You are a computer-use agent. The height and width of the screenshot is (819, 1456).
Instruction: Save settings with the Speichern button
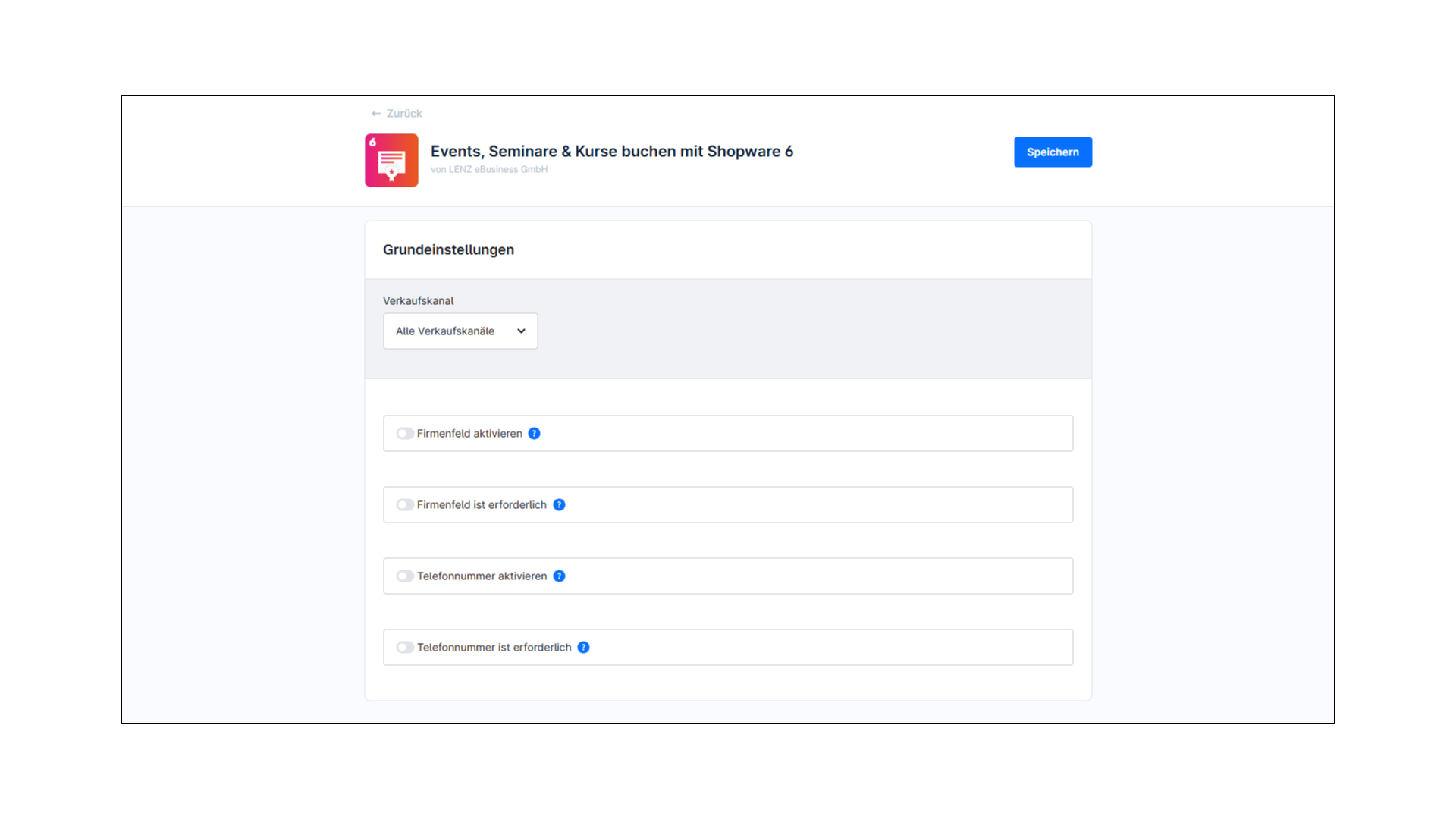(1053, 152)
